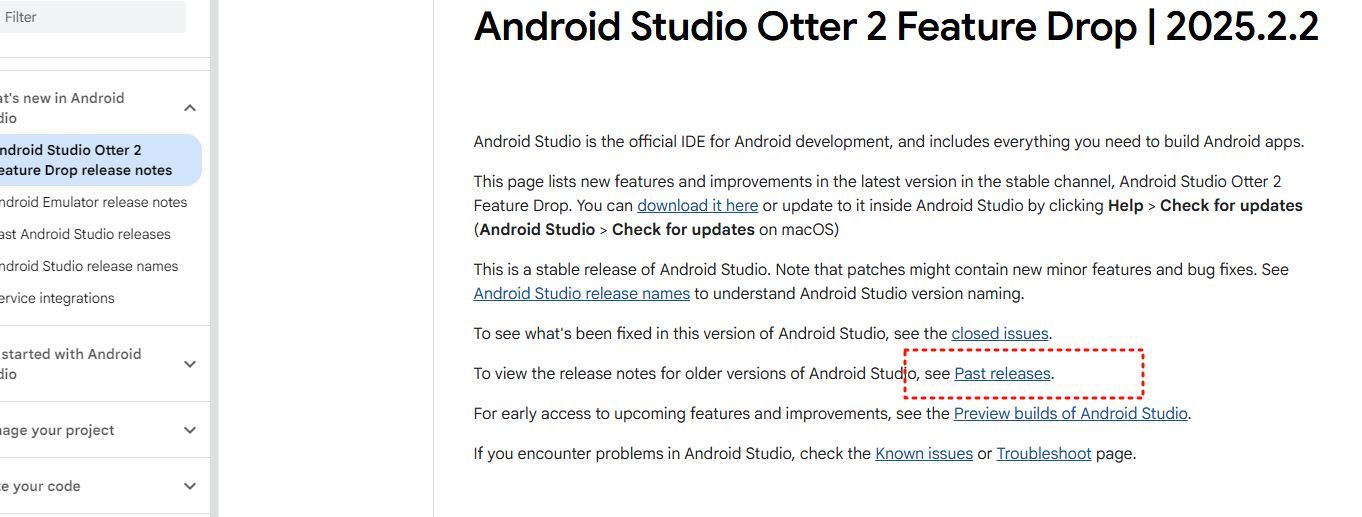The width and height of the screenshot is (1362, 517).
Task: Click the 'download it here' link
Action: pyautogui.click(x=697, y=205)
